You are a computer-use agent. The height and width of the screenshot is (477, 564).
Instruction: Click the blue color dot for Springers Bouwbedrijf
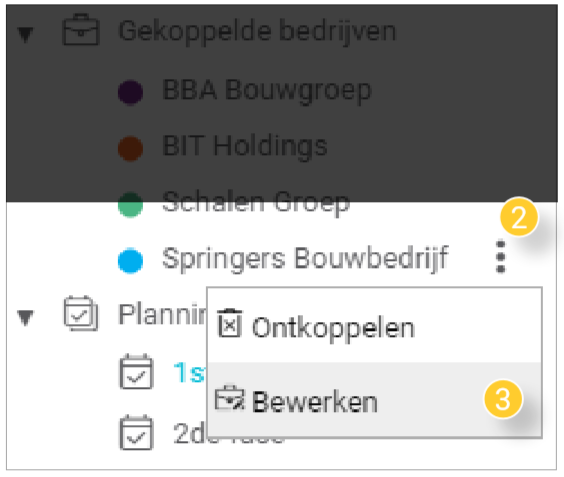pyautogui.click(x=130, y=260)
